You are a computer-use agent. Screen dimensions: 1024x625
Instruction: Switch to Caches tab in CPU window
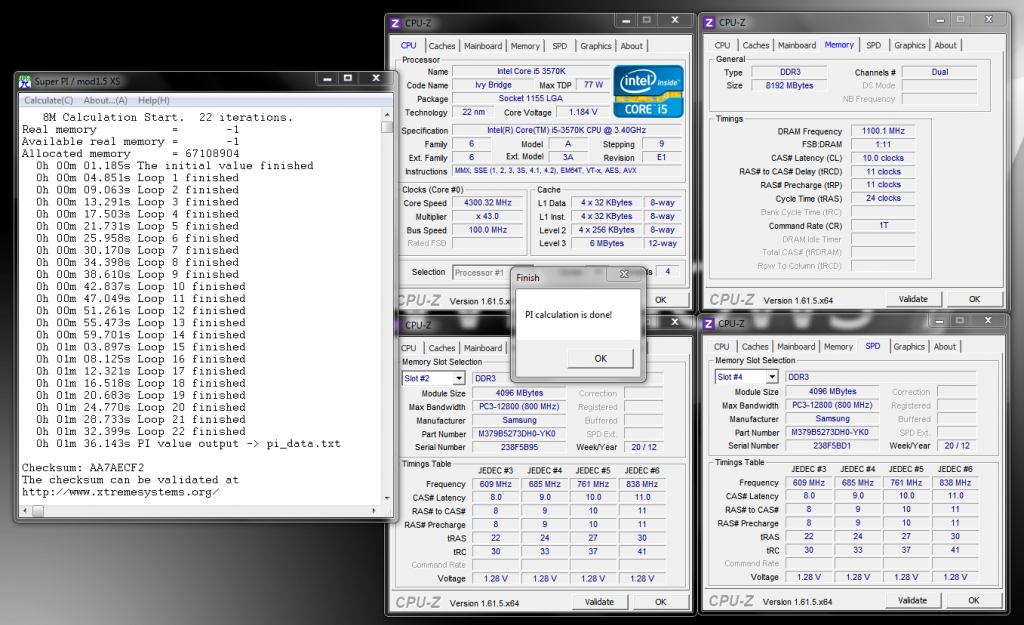(442, 46)
